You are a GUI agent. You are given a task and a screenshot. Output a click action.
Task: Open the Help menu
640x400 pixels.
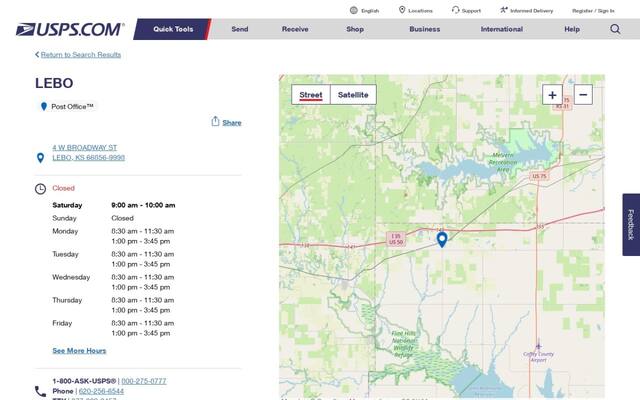pyautogui.click(x=572, y=29)
